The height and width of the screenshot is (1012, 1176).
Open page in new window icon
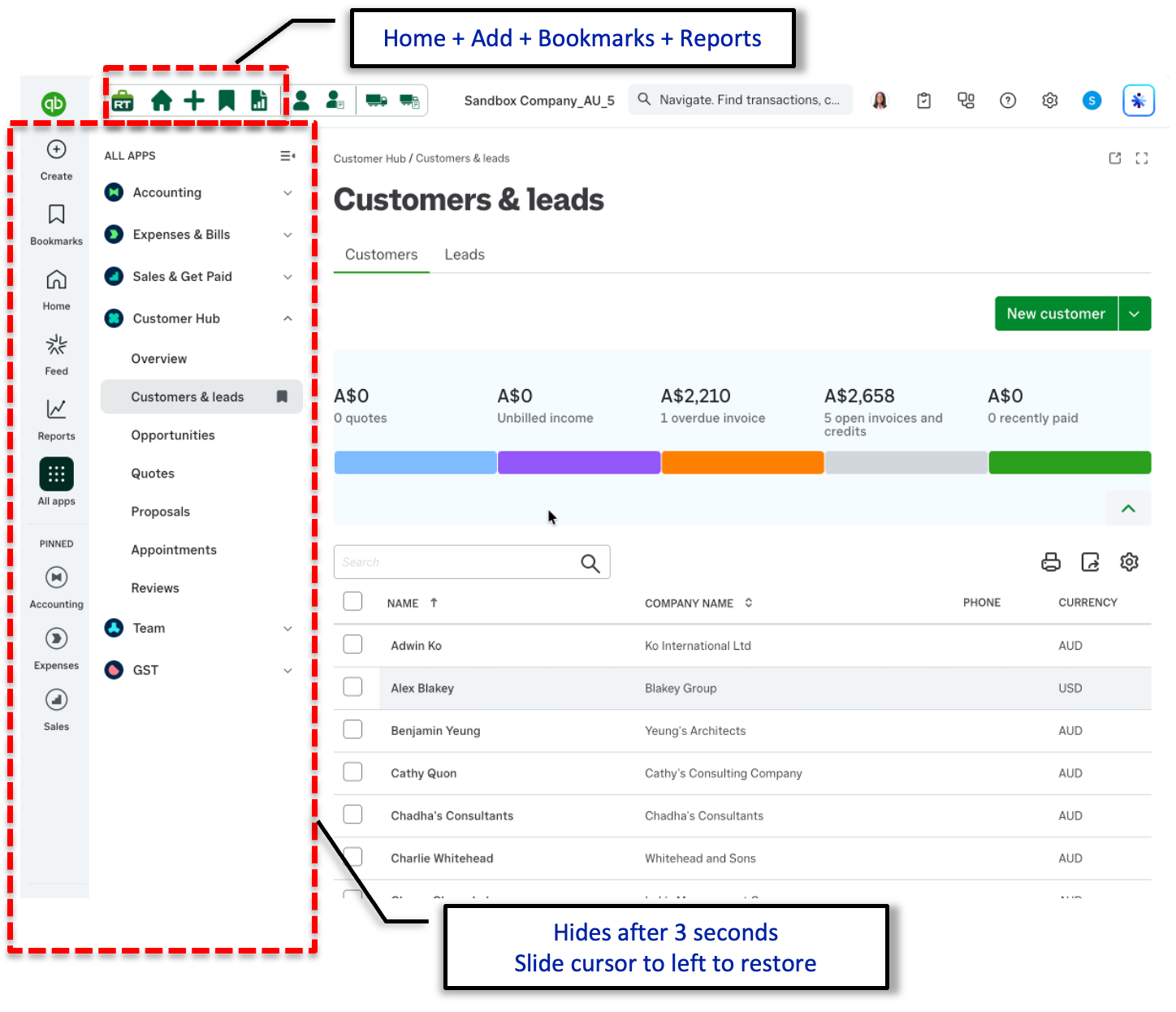click(1115, 158)
